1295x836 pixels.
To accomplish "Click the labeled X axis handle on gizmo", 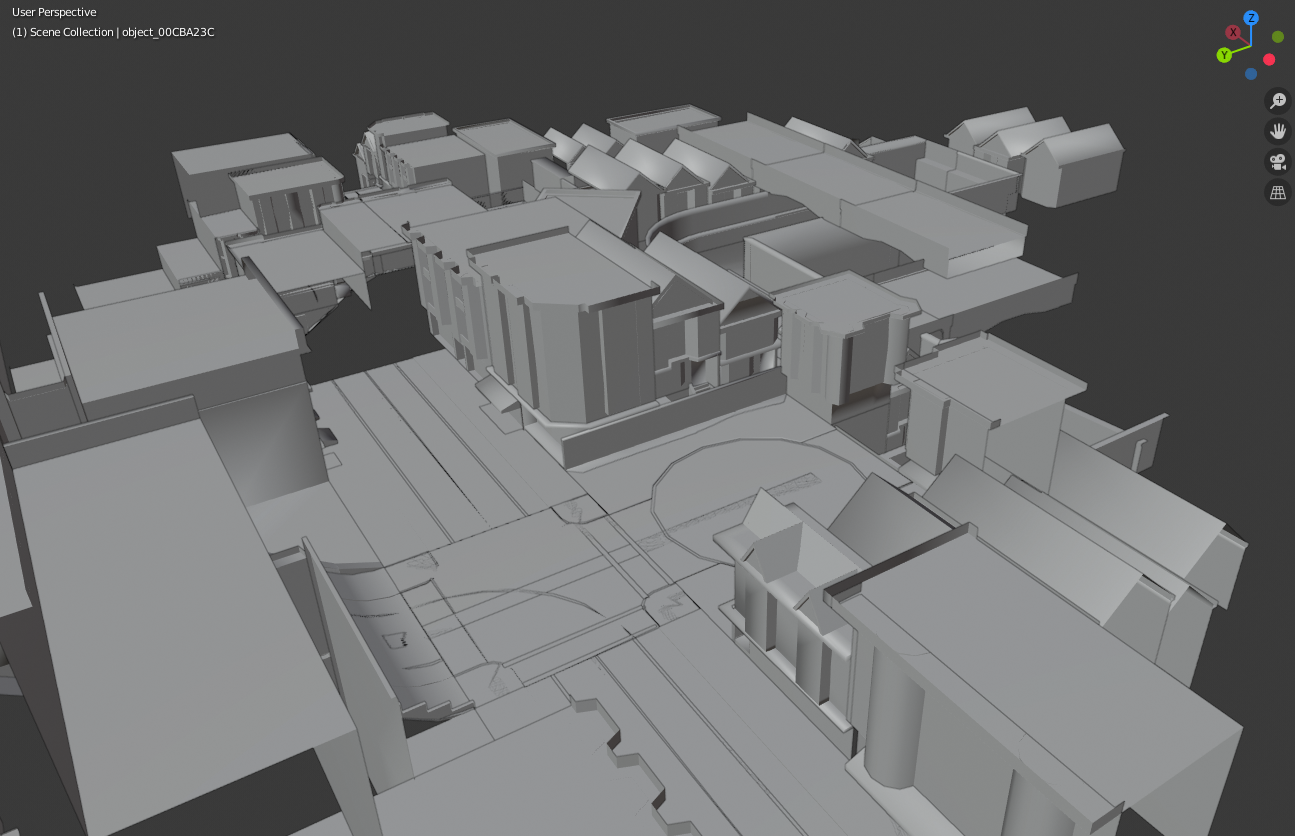I will coord(1234,32).
